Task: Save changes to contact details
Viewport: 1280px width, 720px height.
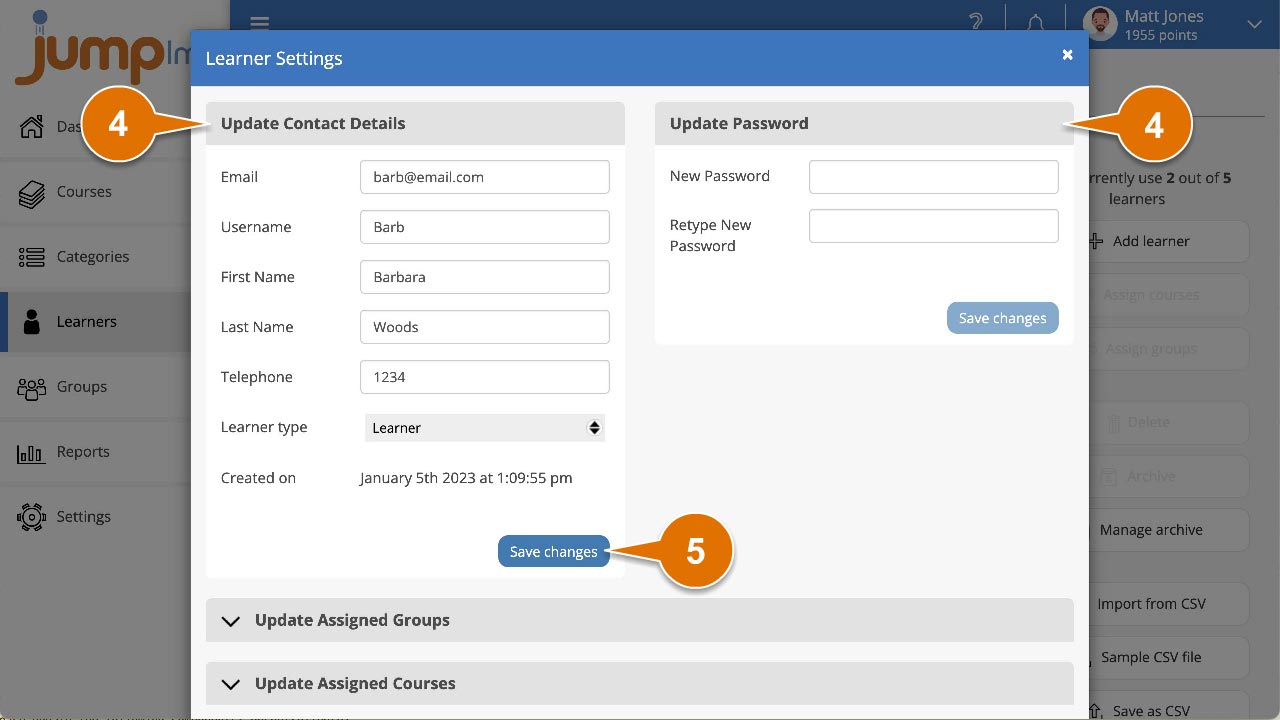Action: 554,551
